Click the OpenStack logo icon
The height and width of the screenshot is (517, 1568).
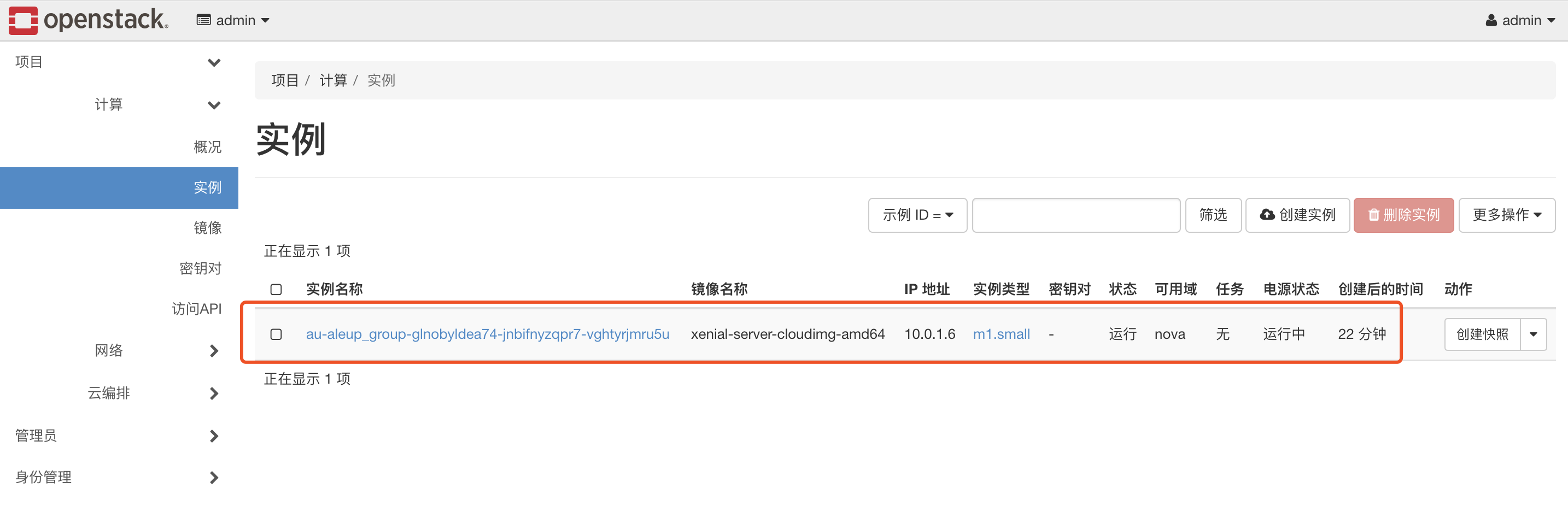[23, 21]
